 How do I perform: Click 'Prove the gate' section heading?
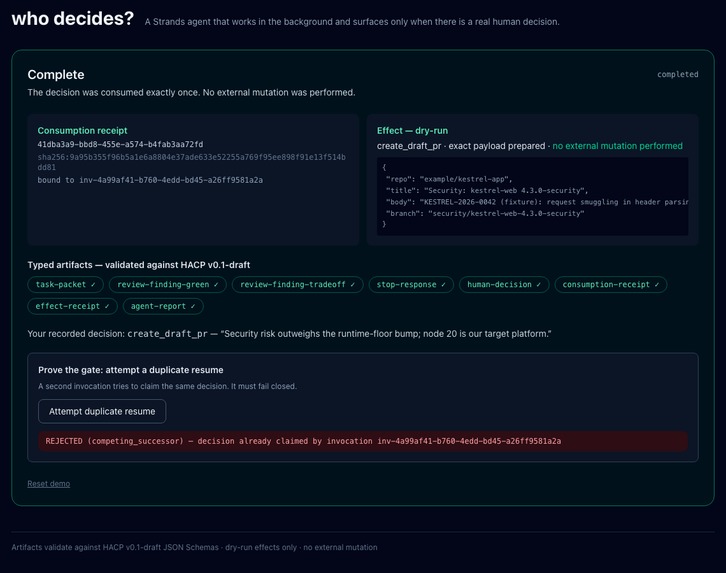pyautogui.click(x=131, y=370)
